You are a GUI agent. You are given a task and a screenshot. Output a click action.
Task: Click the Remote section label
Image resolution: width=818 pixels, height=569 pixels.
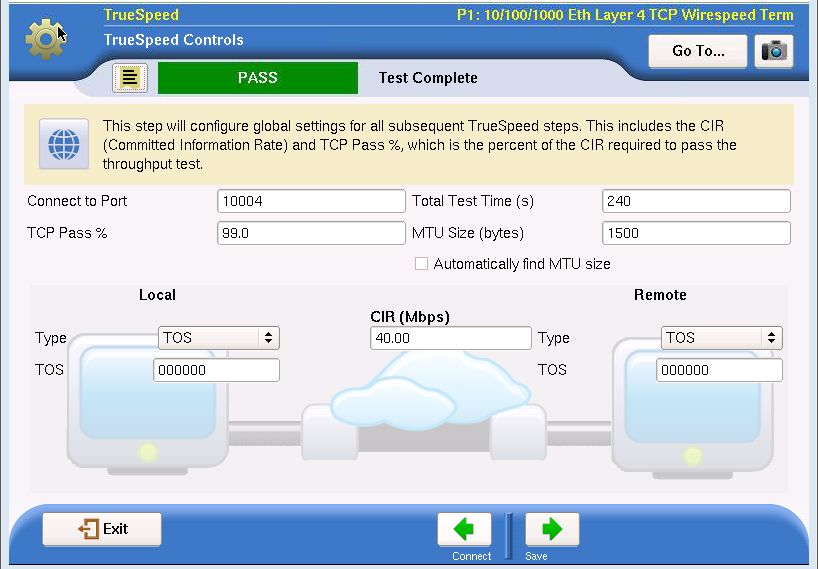tap(660, 295)
